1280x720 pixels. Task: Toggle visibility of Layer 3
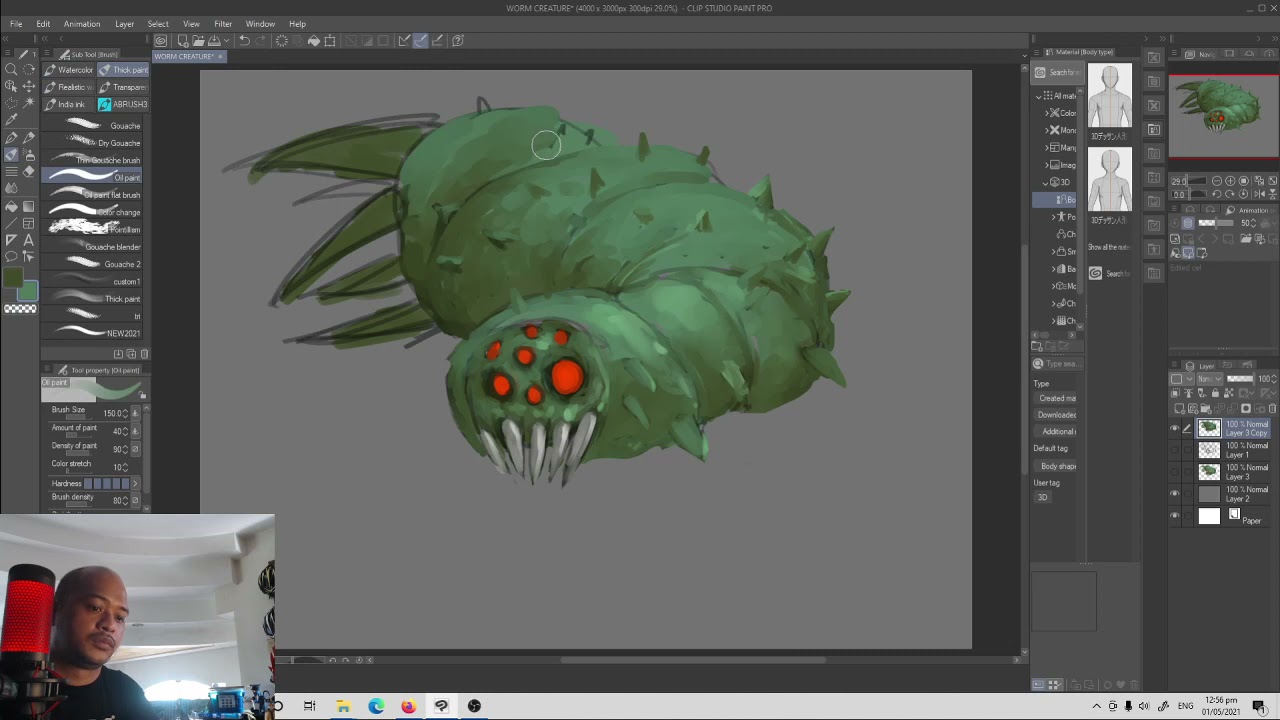pos(1174,471)
